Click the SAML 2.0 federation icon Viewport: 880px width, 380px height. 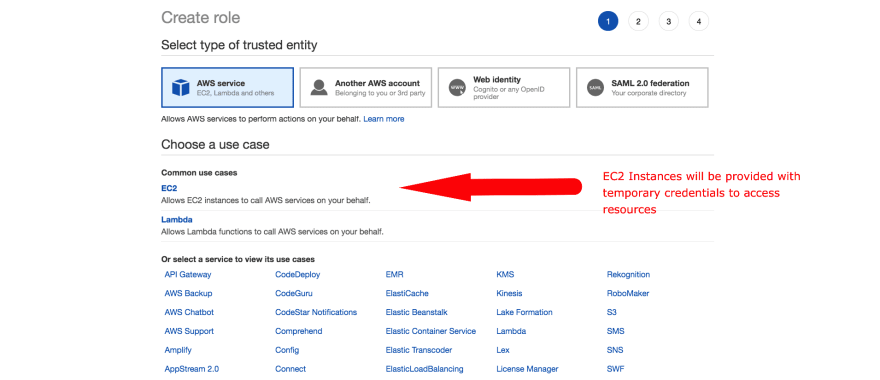click(595, 88)
